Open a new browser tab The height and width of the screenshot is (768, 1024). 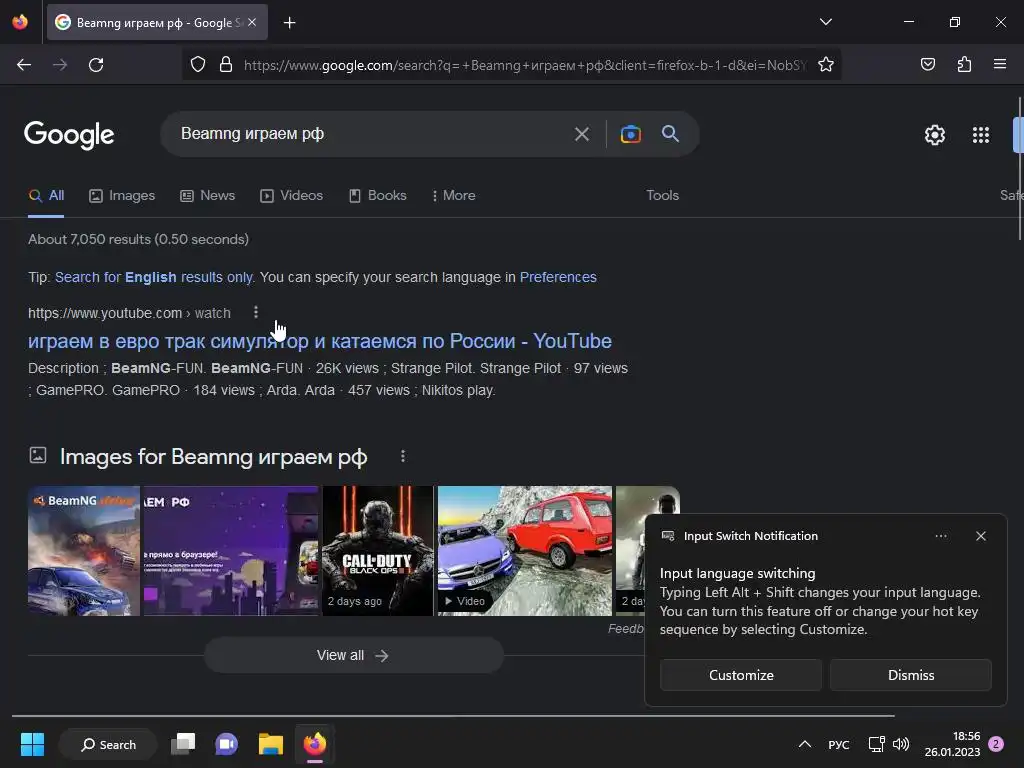click(x=289, y=23)
